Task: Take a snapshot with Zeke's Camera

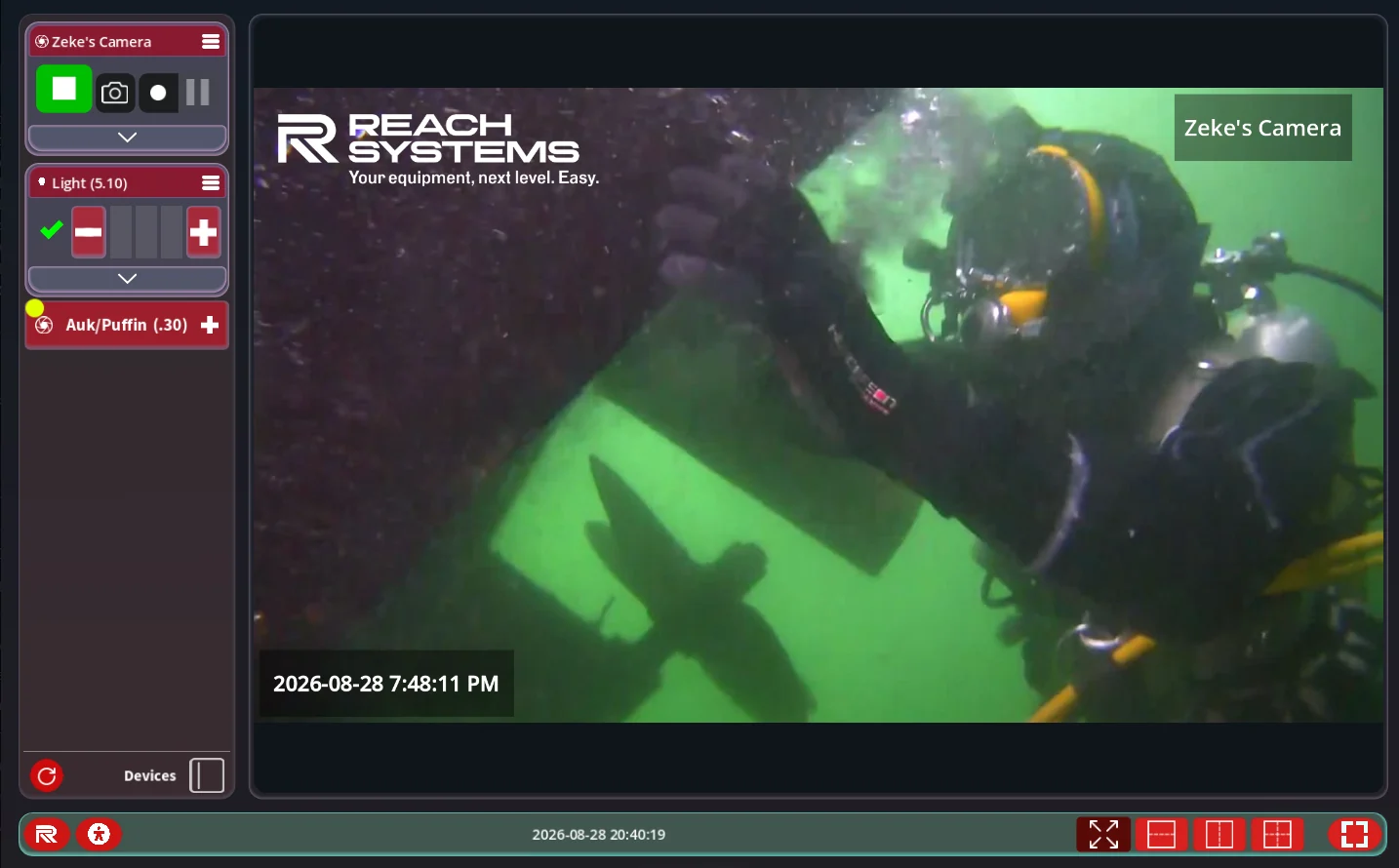Action: tap(115, 93)
